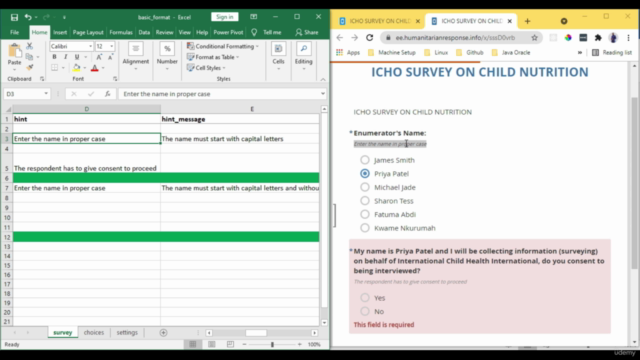Screen dimensions: 640x360
Task: Switch to the Formulas ribbon tab
Action: click(121, 32)
